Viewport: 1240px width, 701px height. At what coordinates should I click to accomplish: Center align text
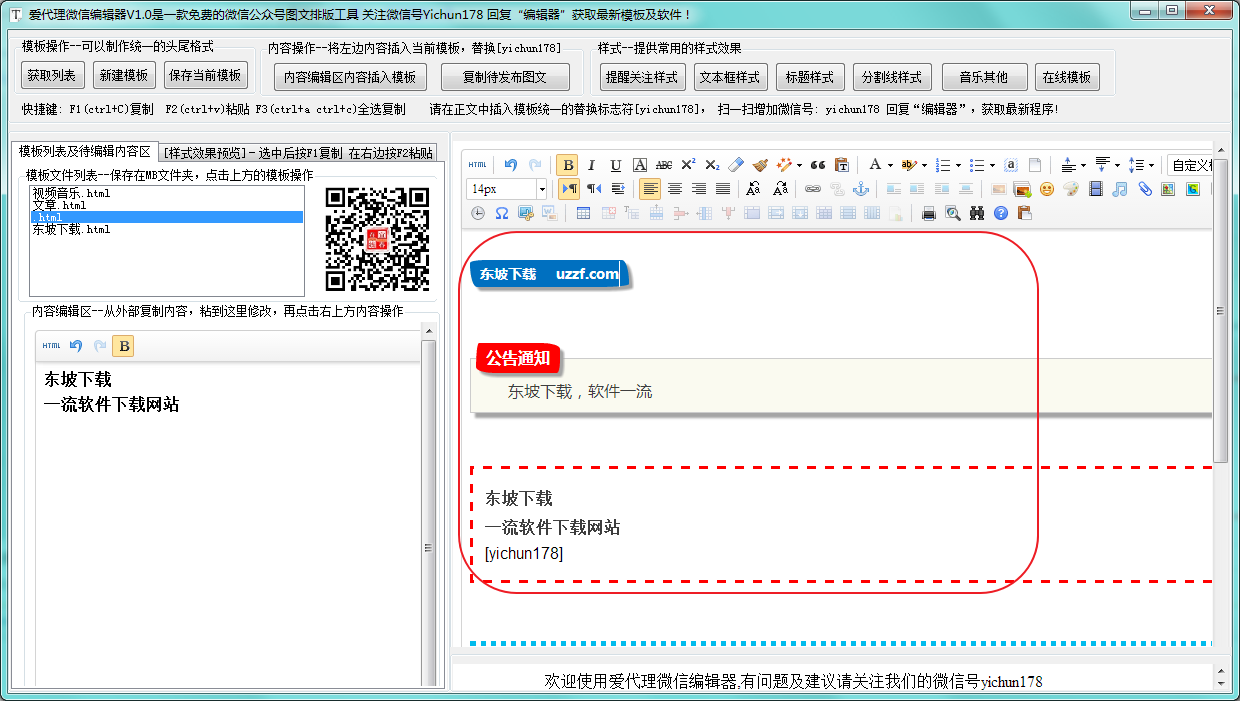click(675, 188)
